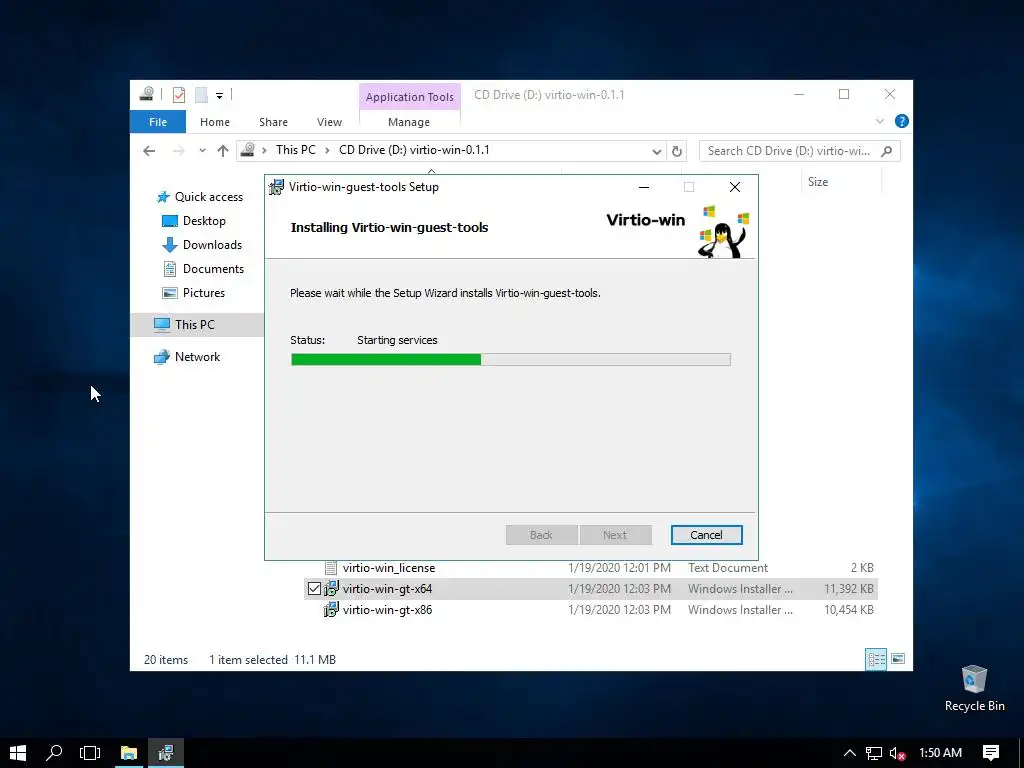The height and width of the screenshot is (768, 1024).
Task: Toggle checkbox for virtio-win-gt-x64
Action: click(314, 589)
